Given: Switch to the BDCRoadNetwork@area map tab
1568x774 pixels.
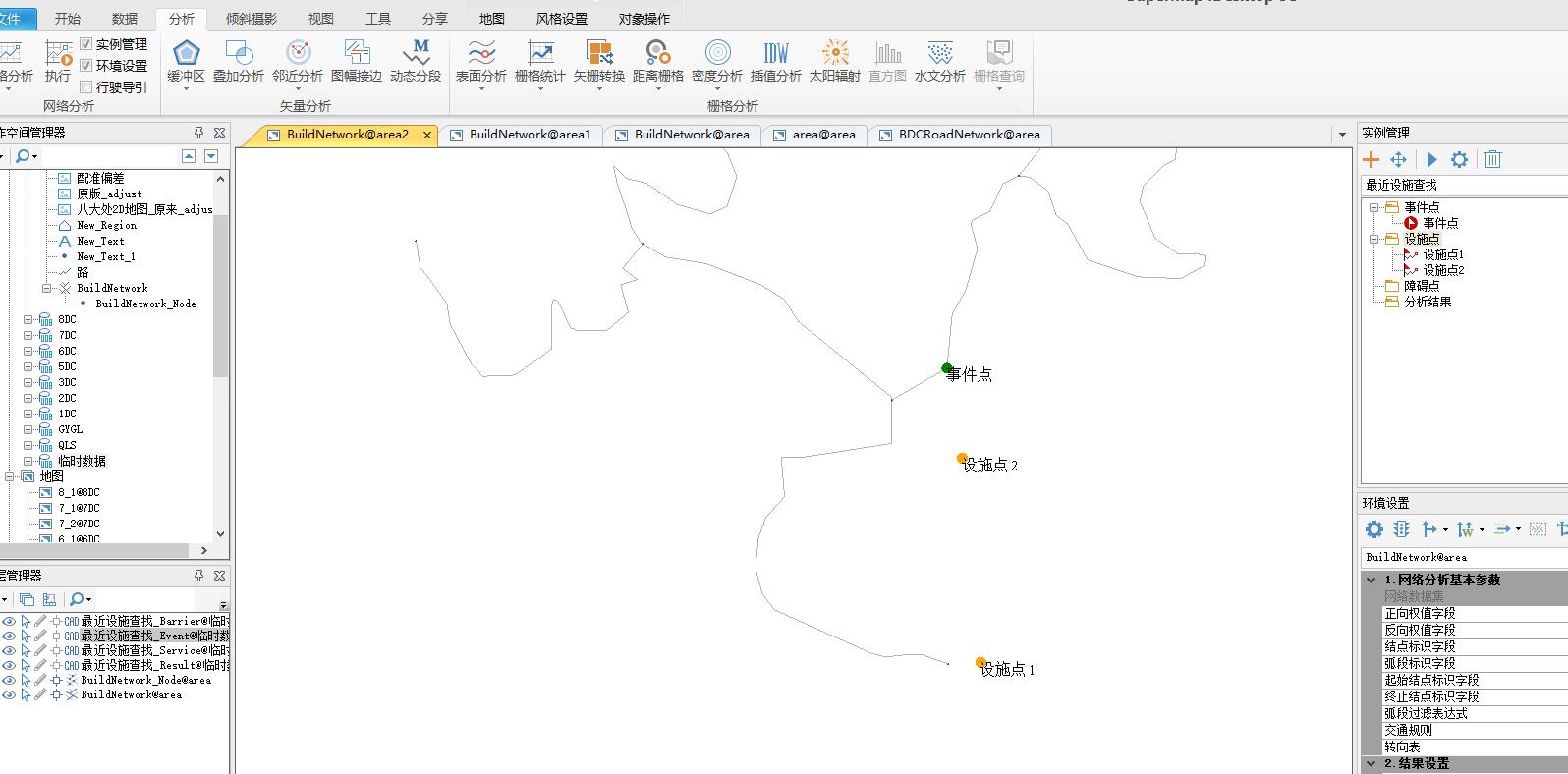Looking at the screenshot, I should [x=969, y=135].
